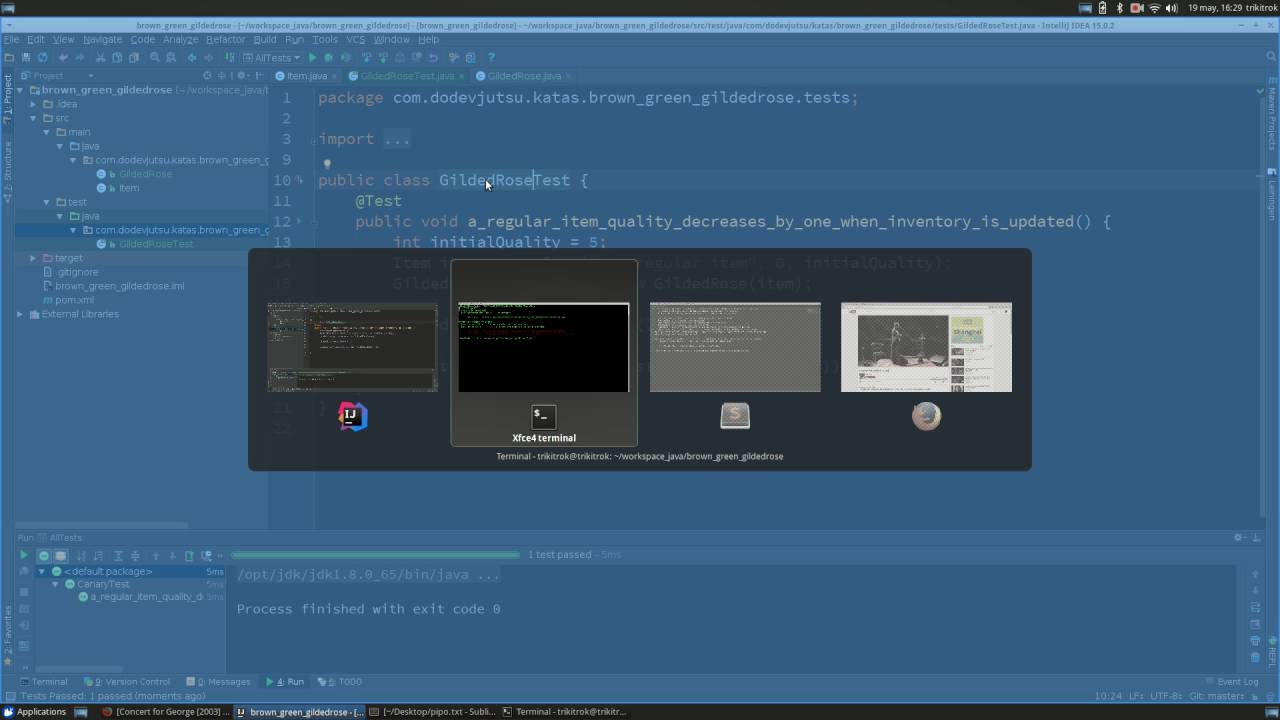Open the Help menu
1280x720 pixels.
tap(428, 39)
